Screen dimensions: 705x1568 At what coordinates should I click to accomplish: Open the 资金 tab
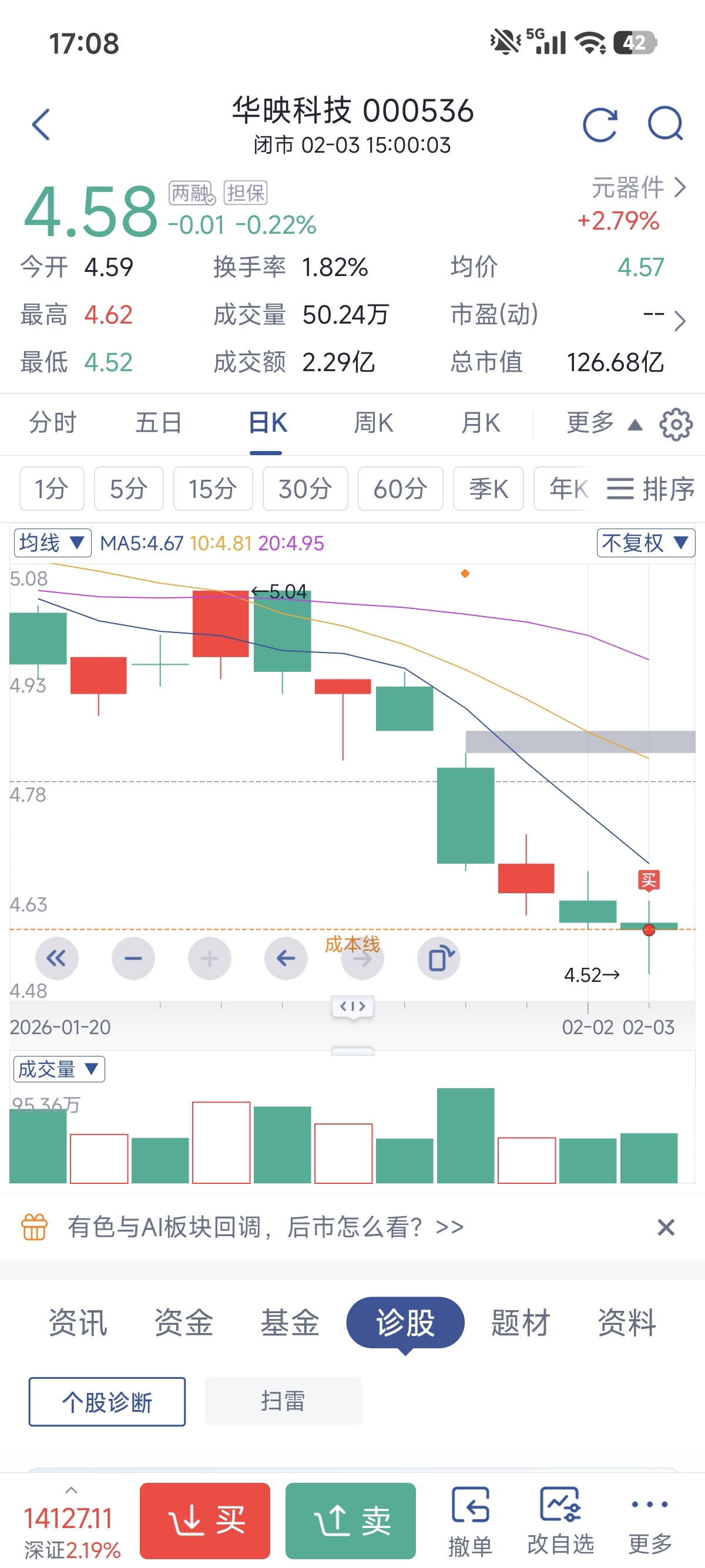[x=184, y=1322]
